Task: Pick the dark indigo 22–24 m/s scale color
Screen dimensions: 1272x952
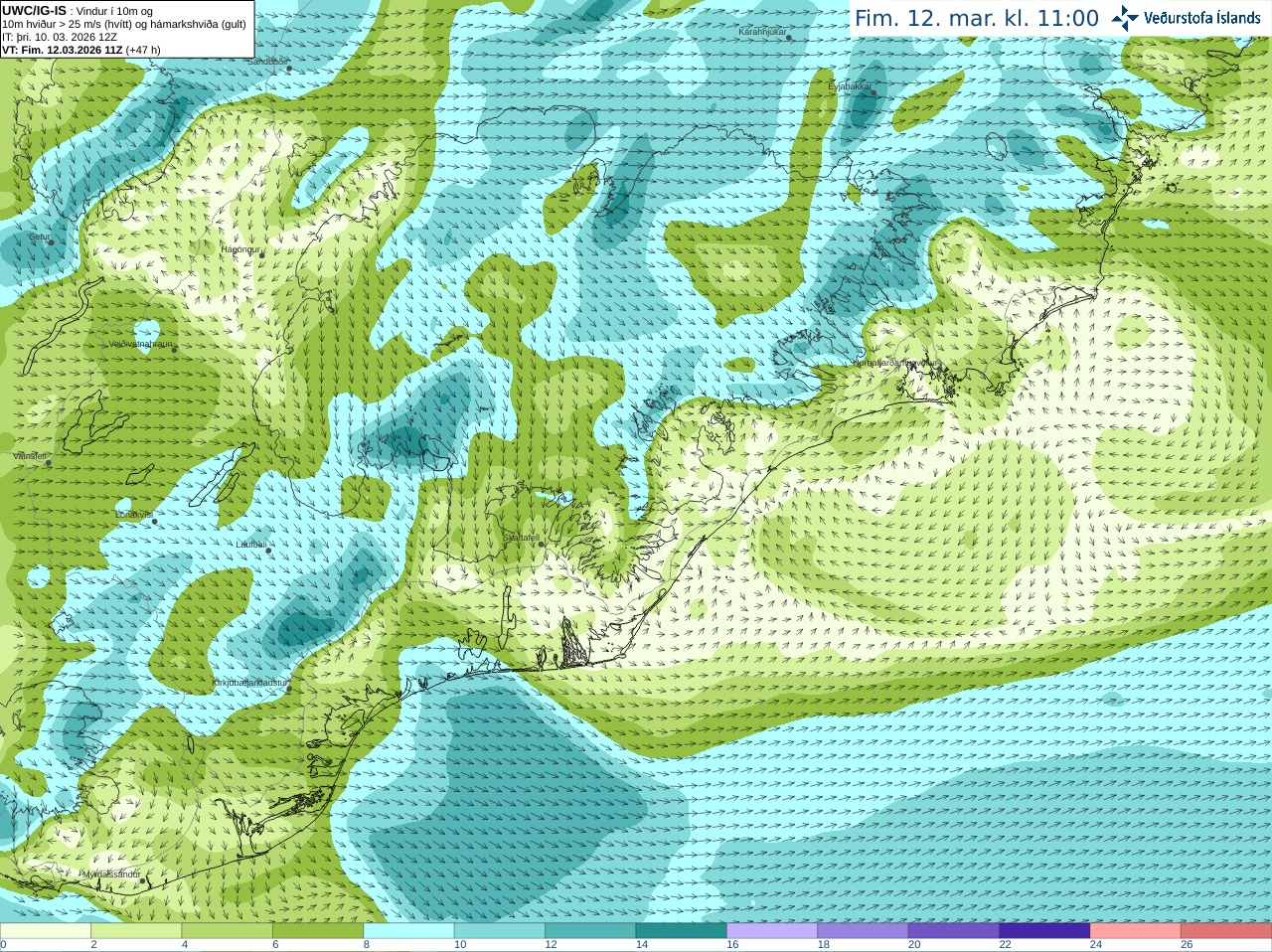Action: pyautogui.click(x=1044, y=931)
